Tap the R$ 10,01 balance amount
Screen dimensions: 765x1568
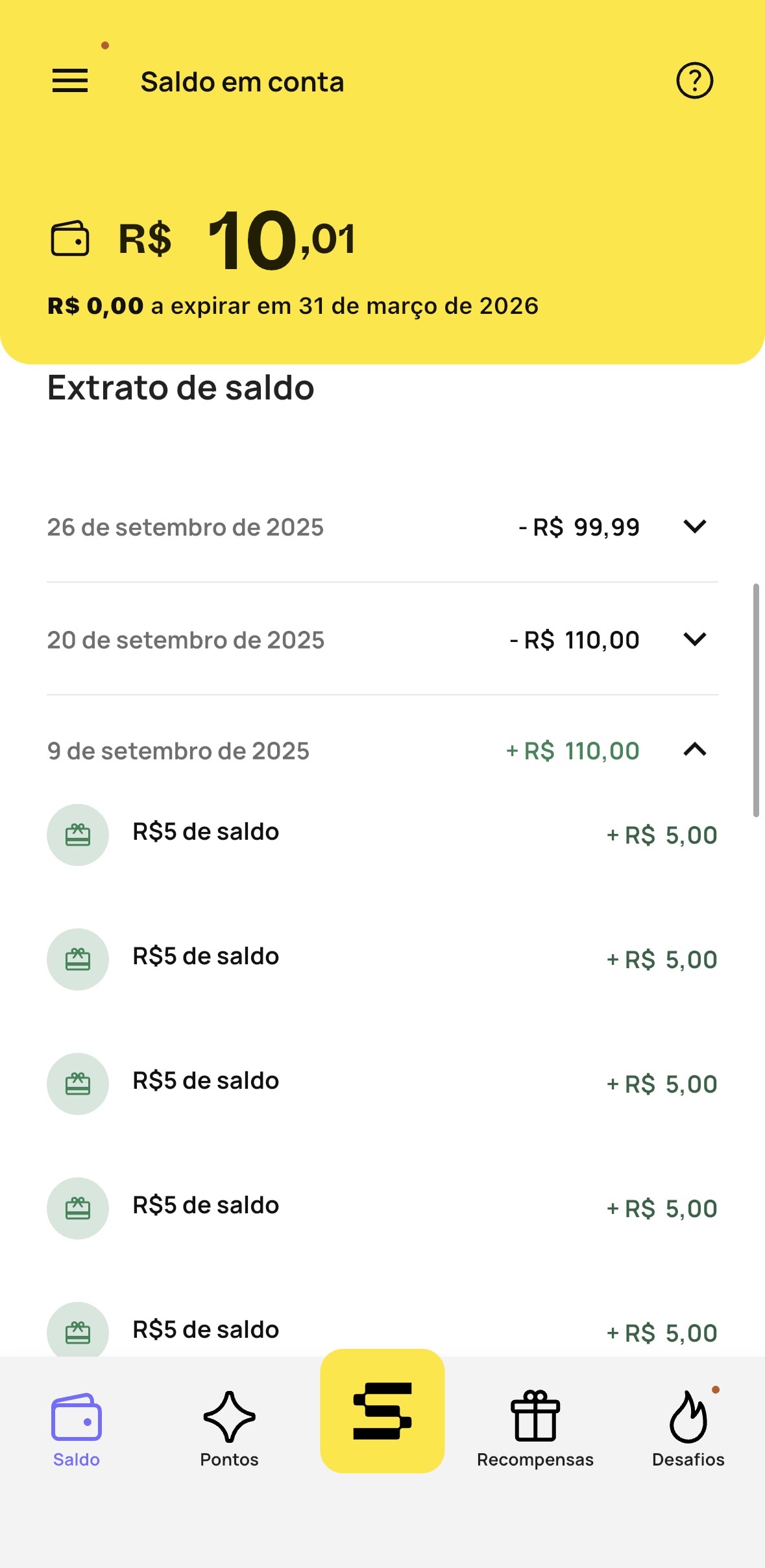click(282, 240)
